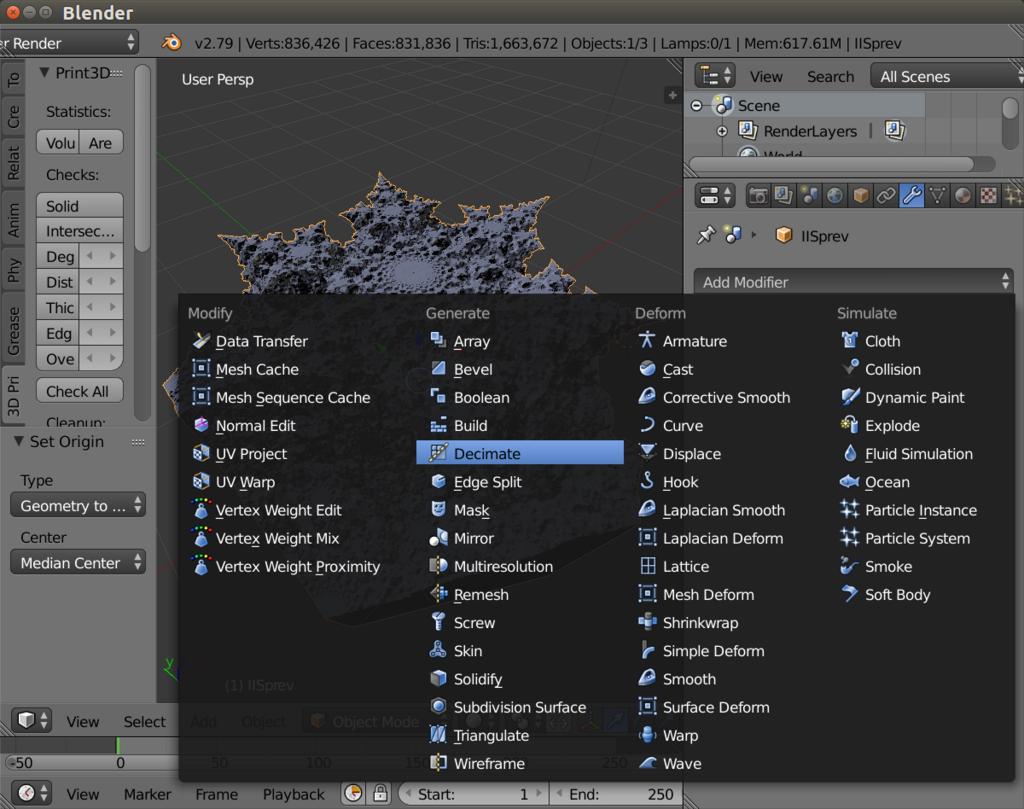Run the Intersections check

pyautogui.click(x=80, y=230)
